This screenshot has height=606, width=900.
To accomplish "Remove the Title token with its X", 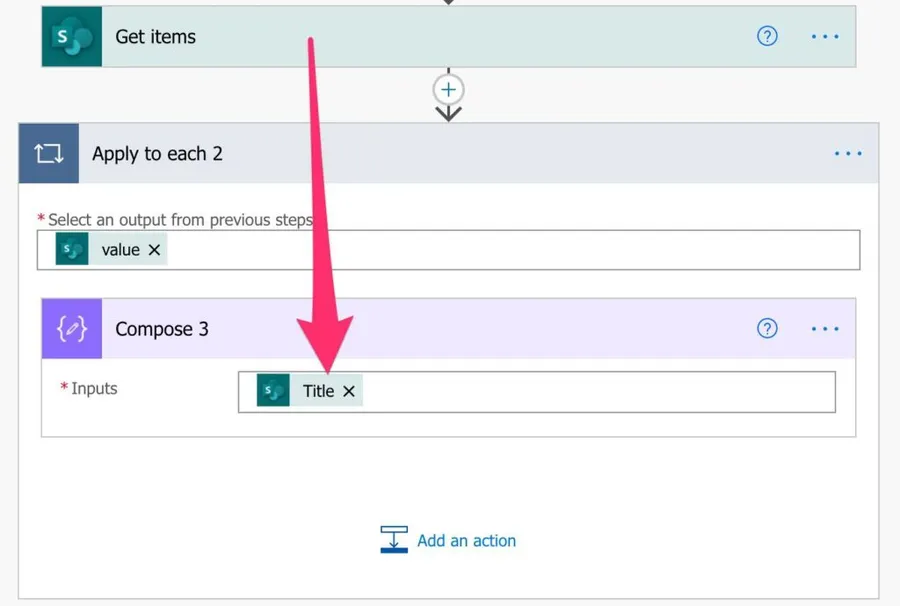I will tap(349, 391).
